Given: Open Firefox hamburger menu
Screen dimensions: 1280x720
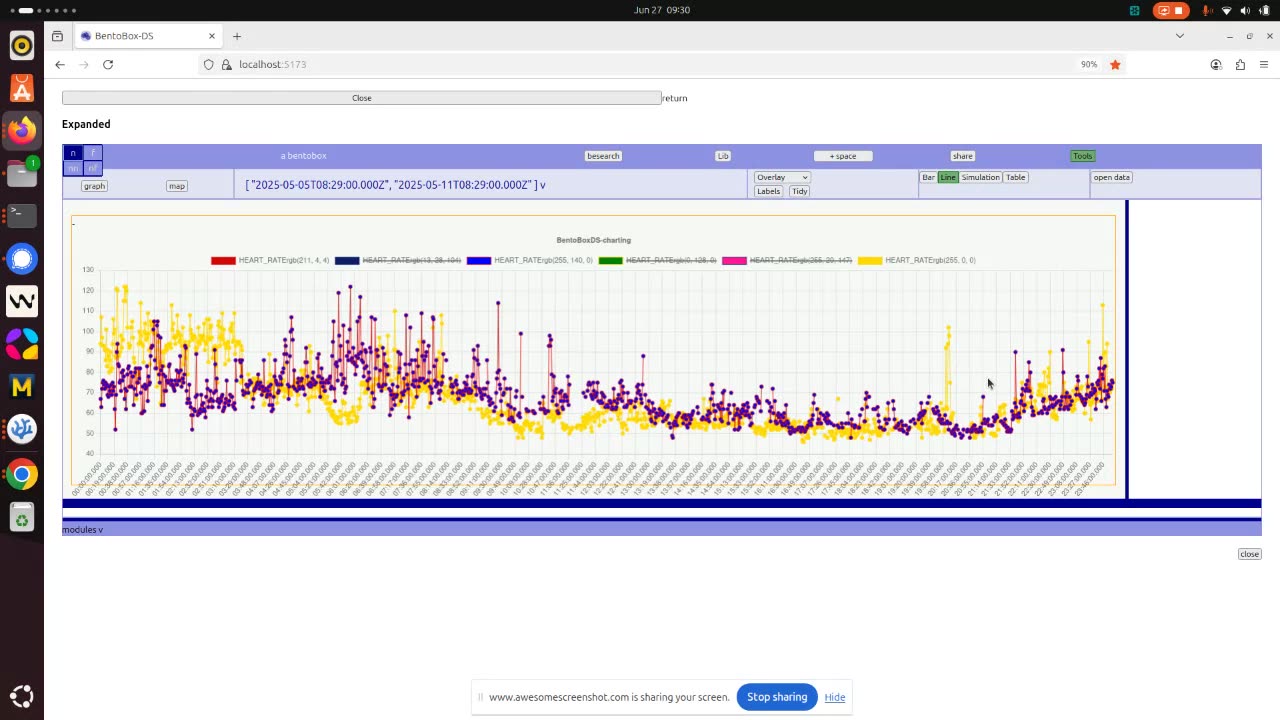Looking at the screenshot, I should pyautogui.click(x=1264, y=64).
